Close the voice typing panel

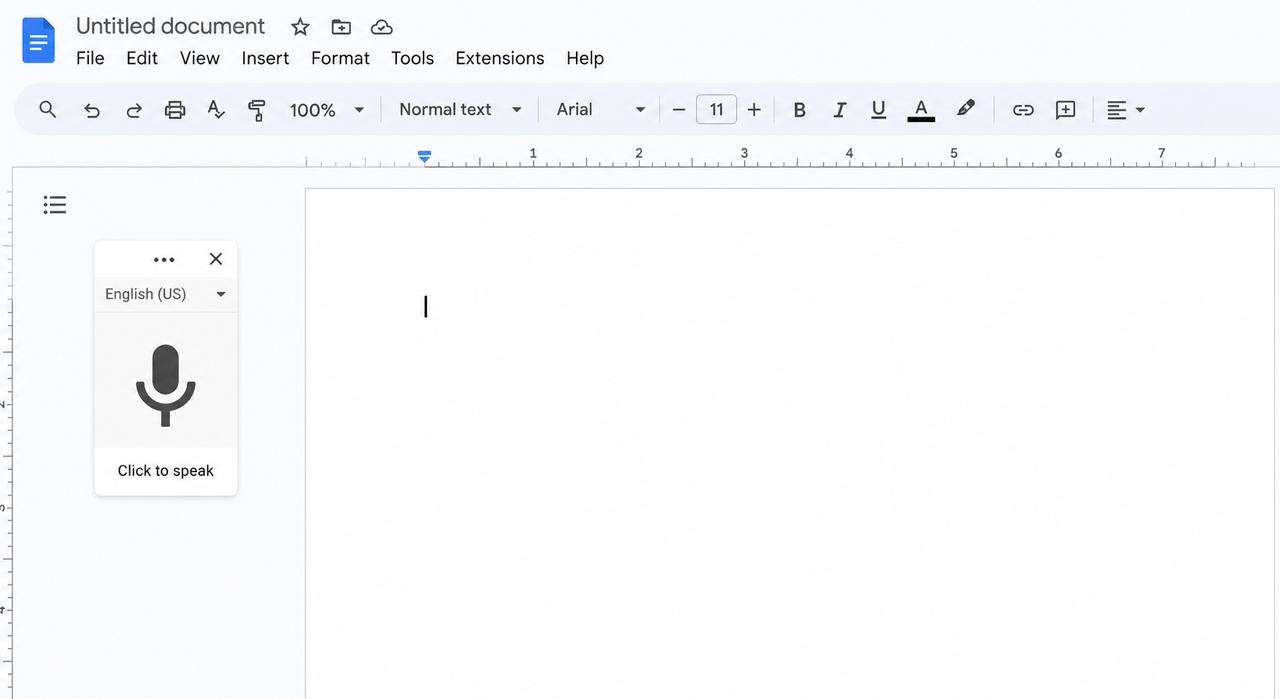click(216, 259)
